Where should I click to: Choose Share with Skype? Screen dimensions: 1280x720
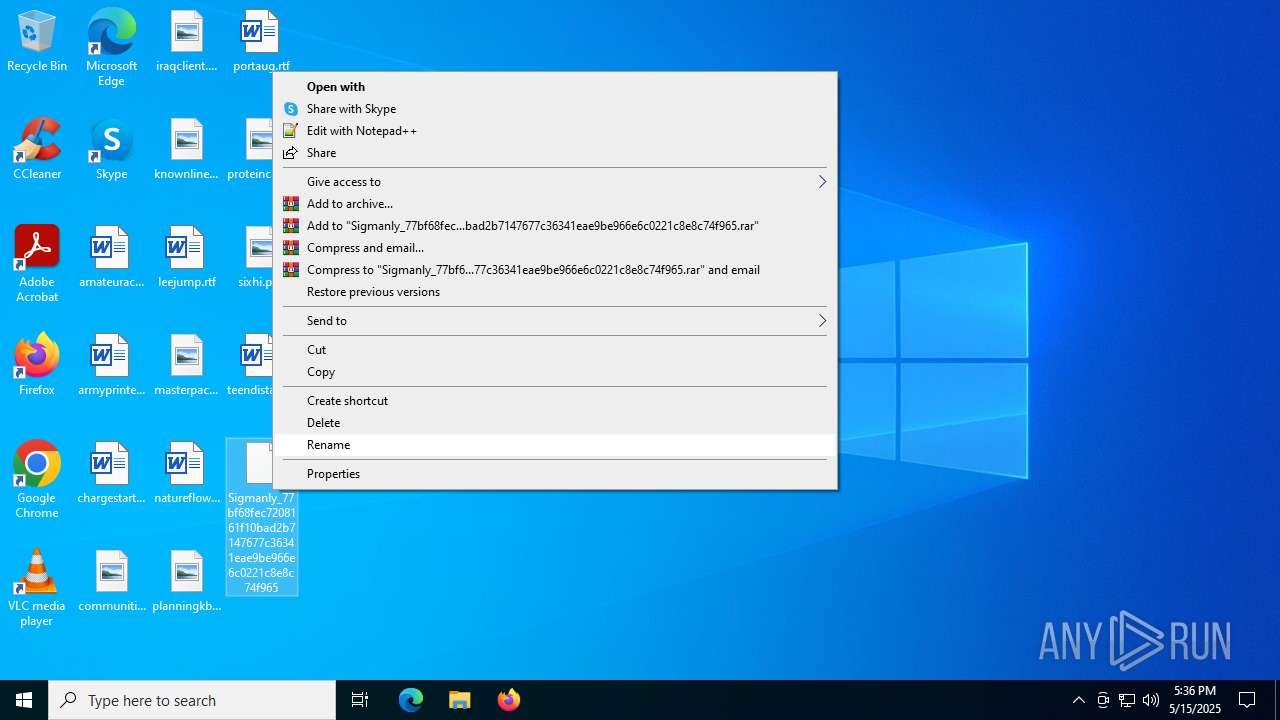tap(555, 109)
